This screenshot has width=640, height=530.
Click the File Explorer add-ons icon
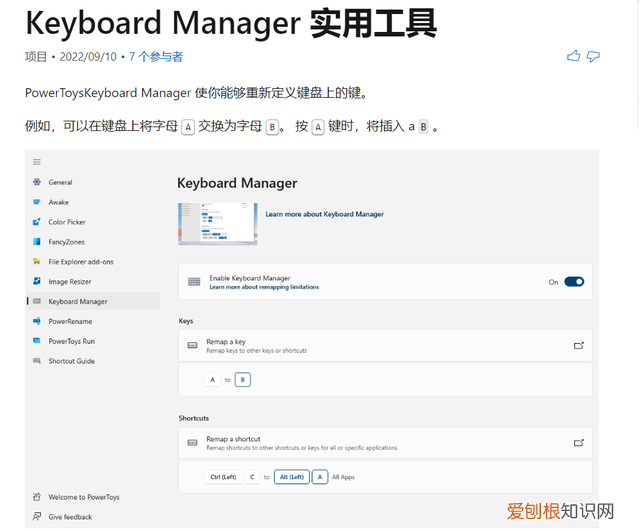coord(37,261)
